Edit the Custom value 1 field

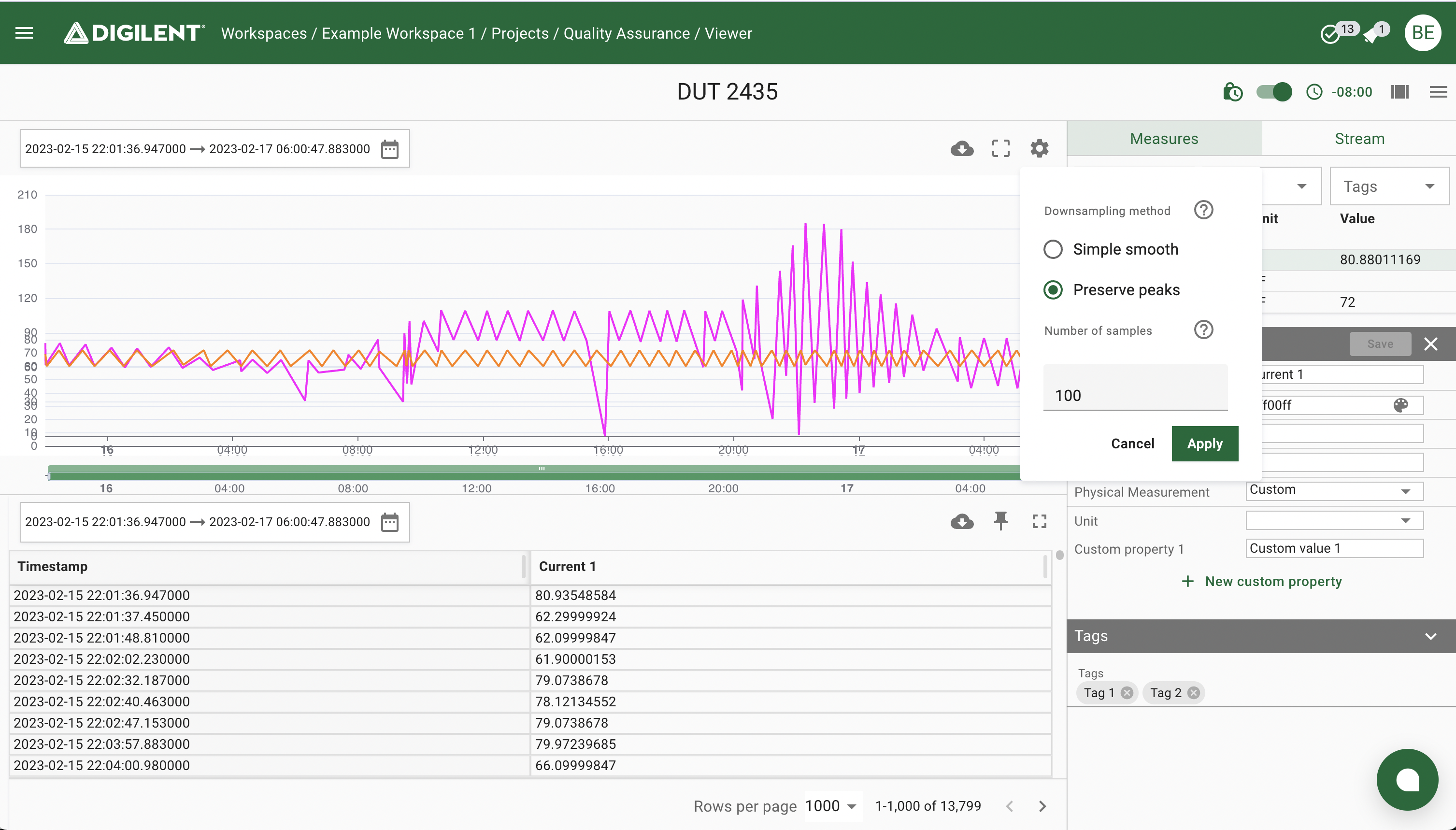1334,548
